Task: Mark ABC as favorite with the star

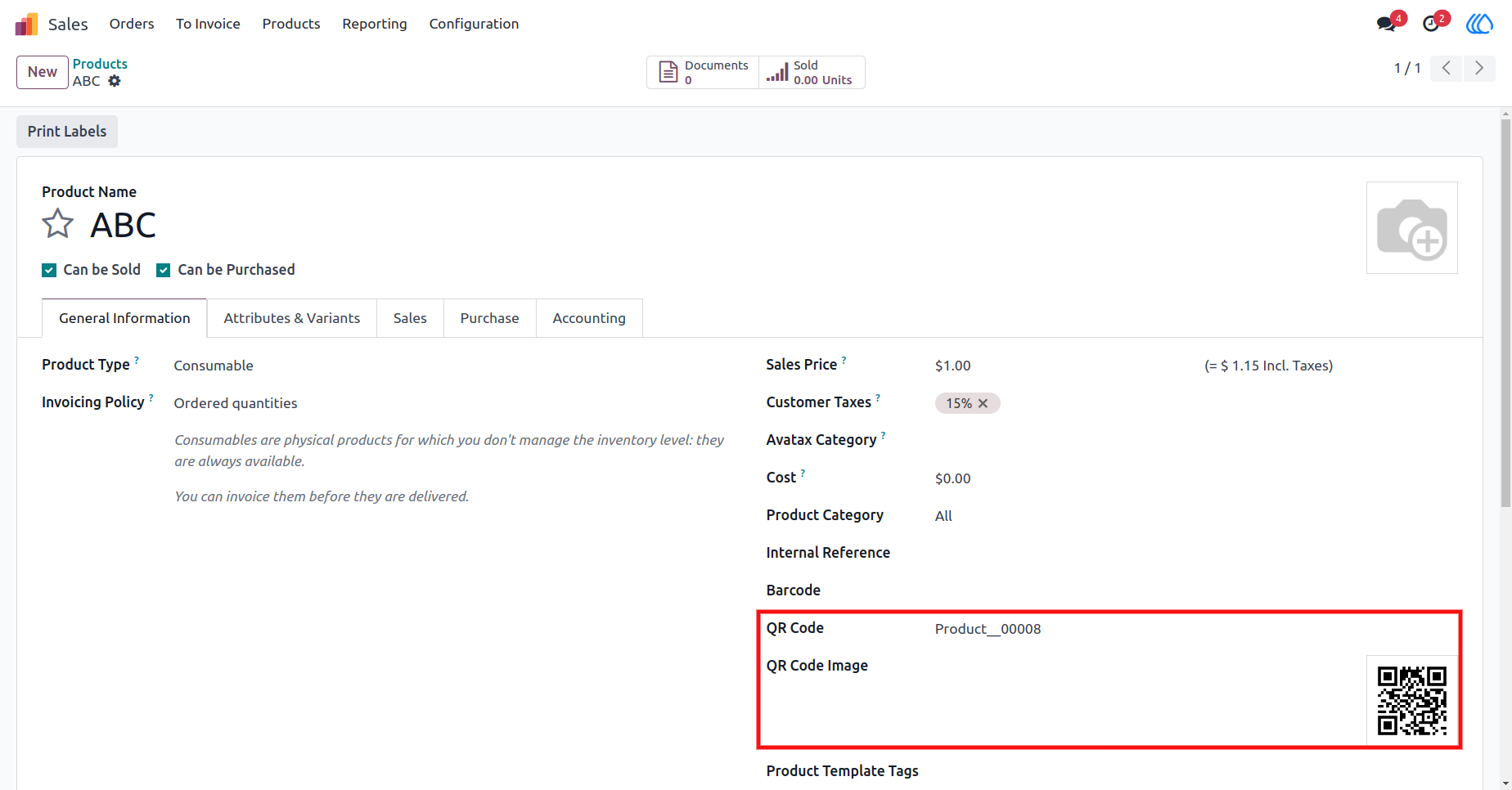Action: coord(58,224)
